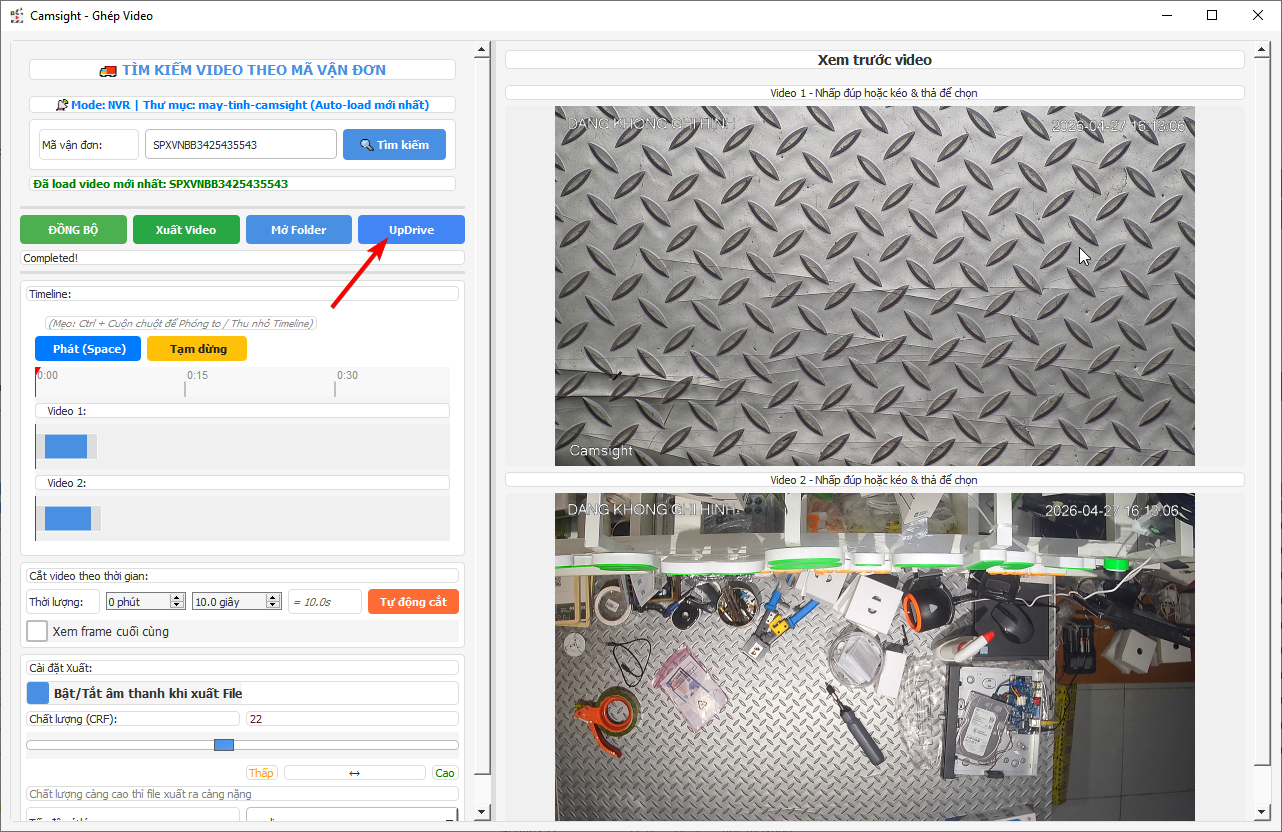Decrease the giây seconds spinner value
Viewport: 1282px width, 832px height.
[x=273, y=605]
